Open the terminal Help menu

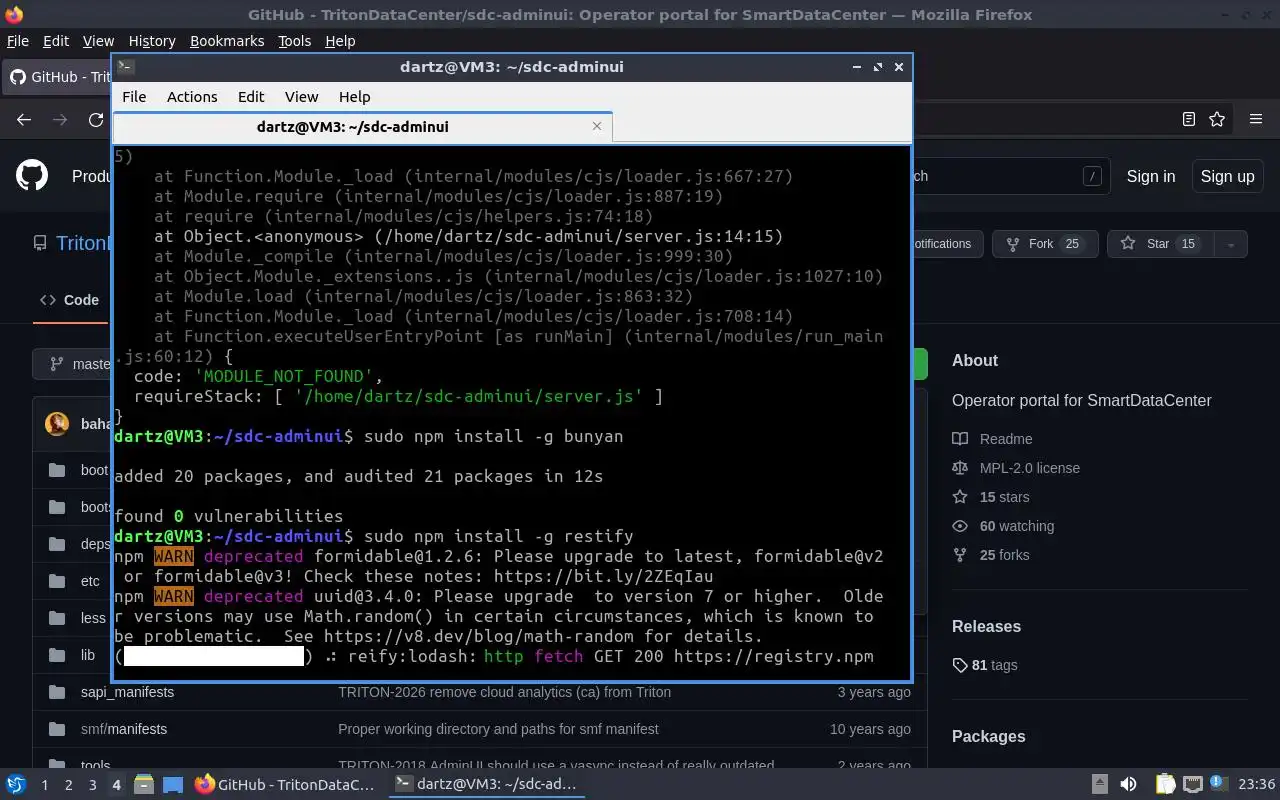click(354, 97)
